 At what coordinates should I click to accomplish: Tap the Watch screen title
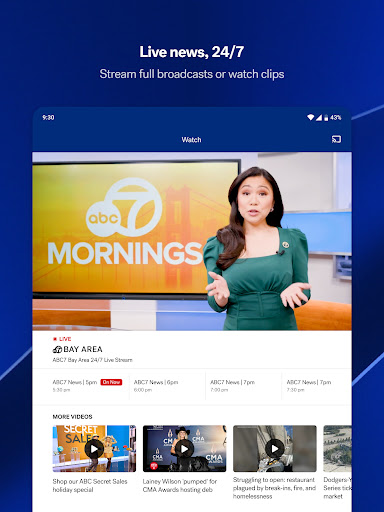point(191,140)
